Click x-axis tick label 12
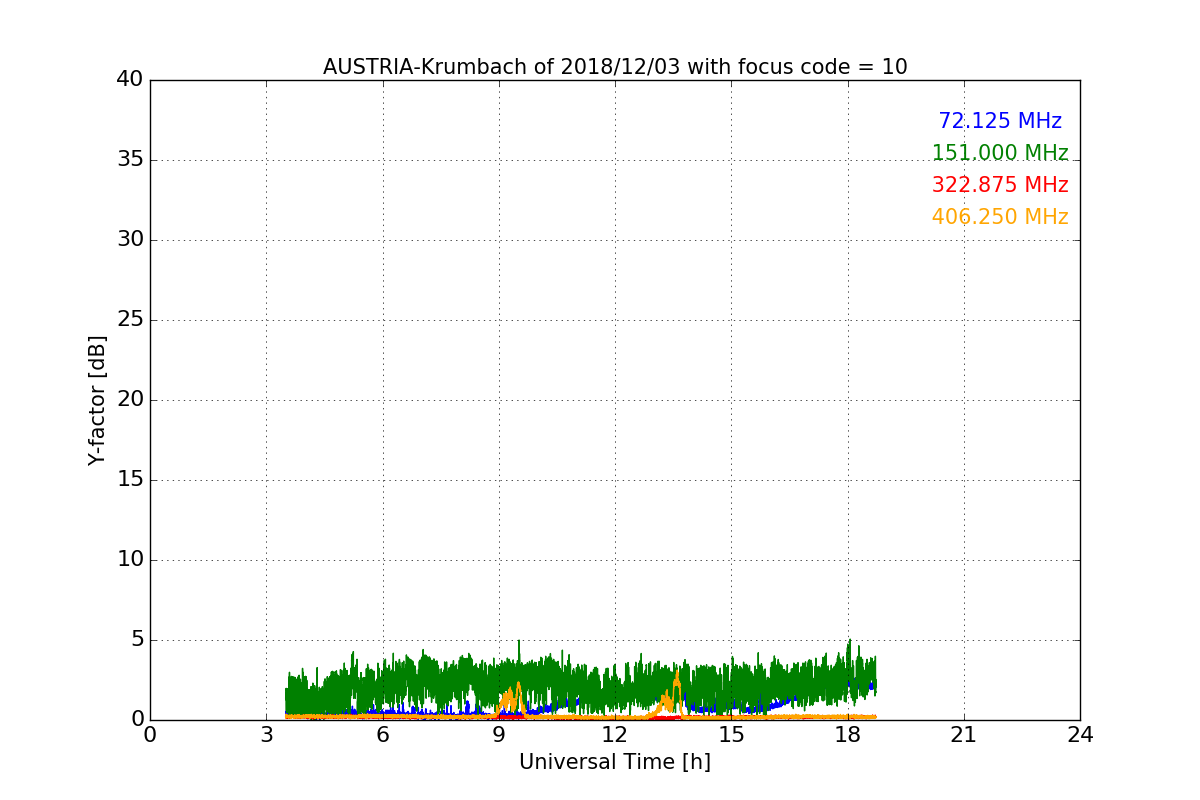Viewport: 1200px width, 800px height. click(x=615, y=734)
